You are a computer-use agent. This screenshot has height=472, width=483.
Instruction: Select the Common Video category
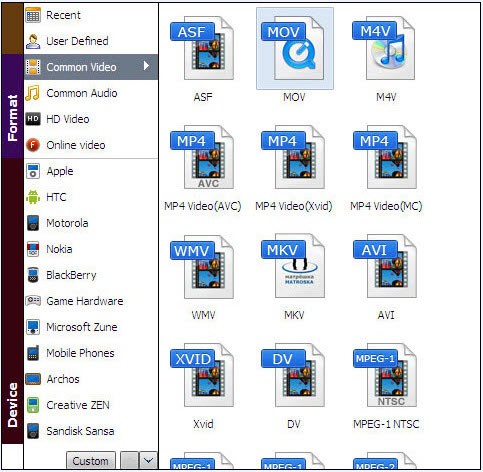tap(91, 67)
